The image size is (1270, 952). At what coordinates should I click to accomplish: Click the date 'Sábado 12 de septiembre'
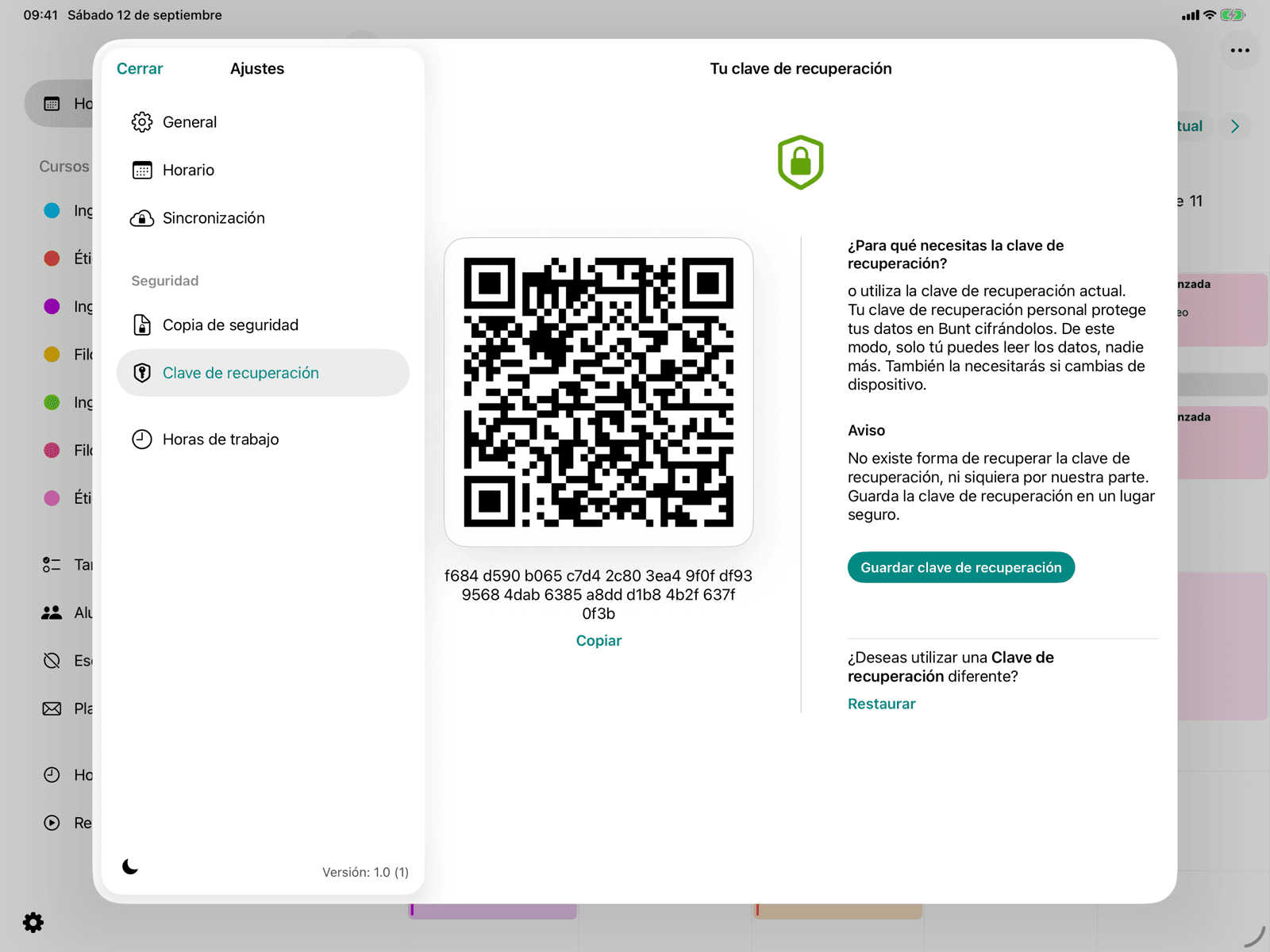(144, 15)
